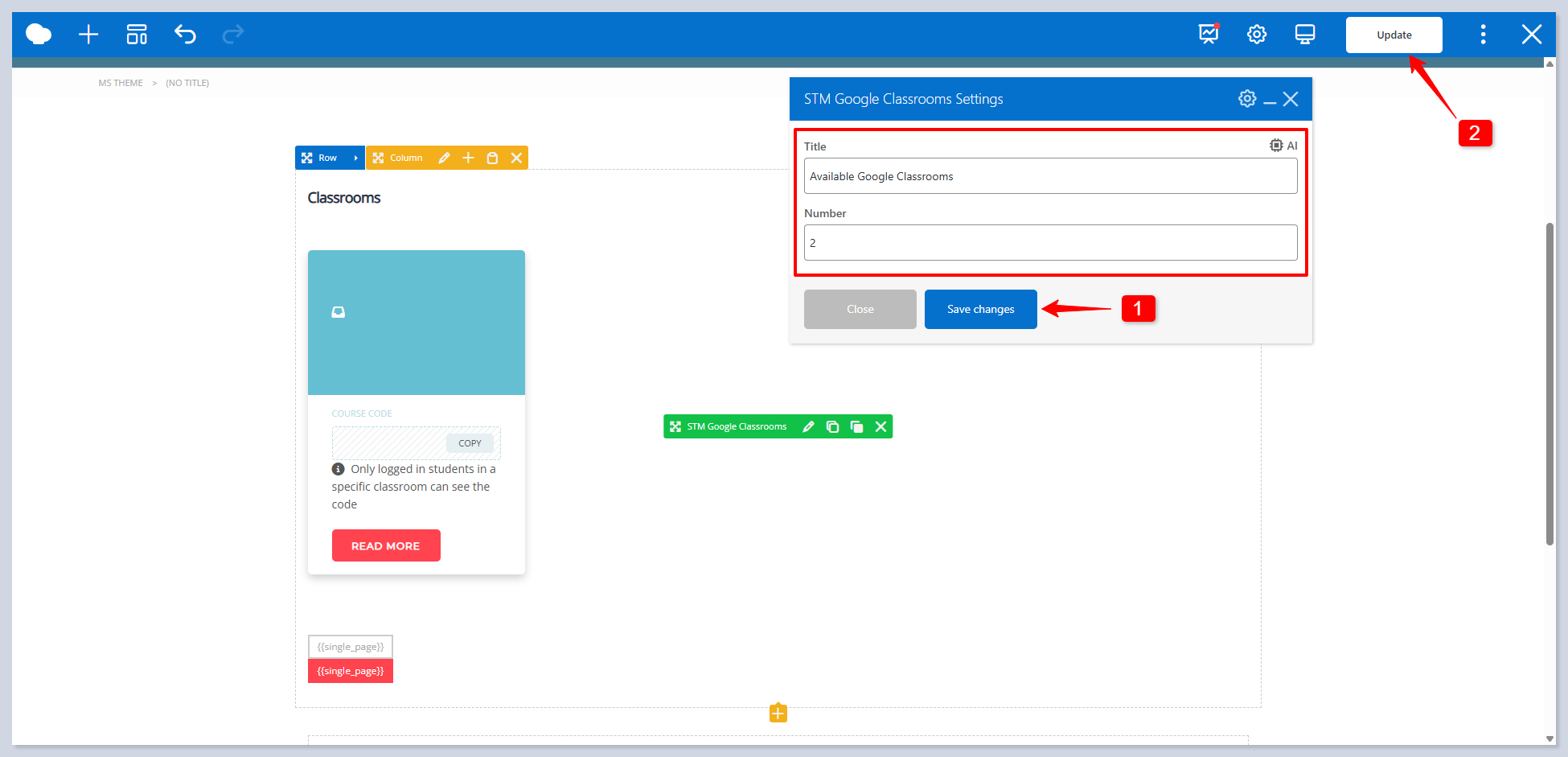The height and width of the screenshot is (757, 1568).
Task: Click the Update button
Action: tap(1394, 35)
